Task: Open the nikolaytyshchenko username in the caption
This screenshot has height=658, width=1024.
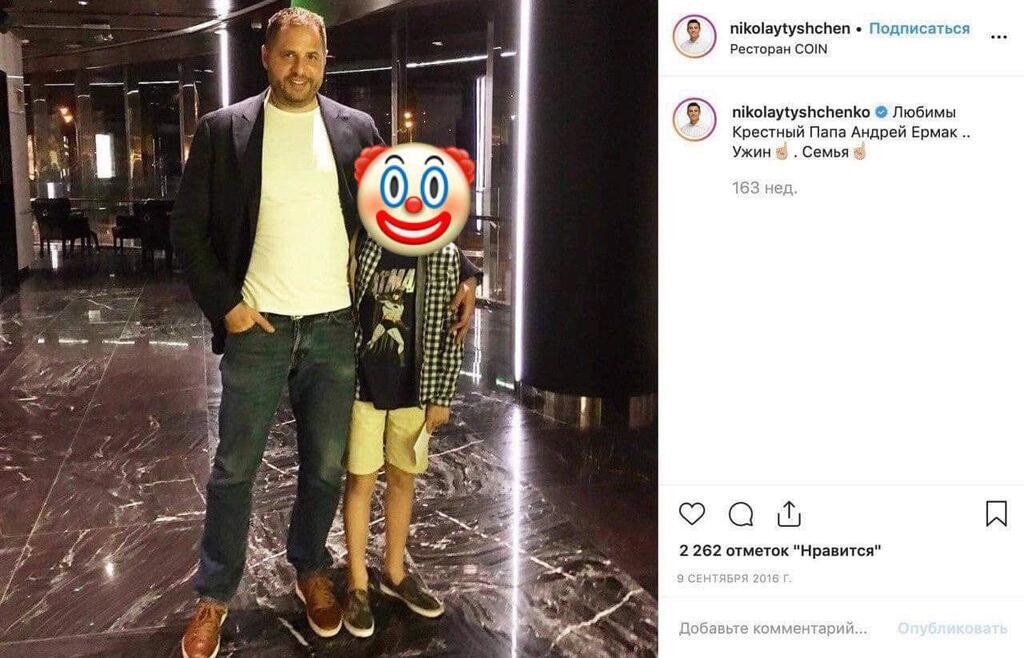Action: (x=801, y=112)
